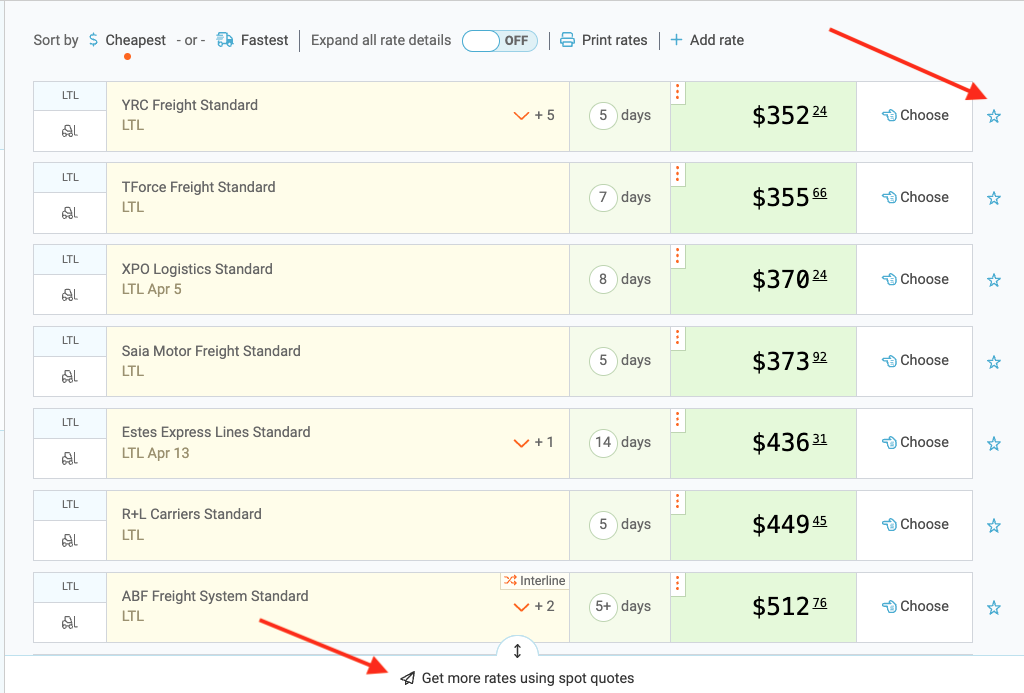
Task: Click Print rates
Action: click(614, 40)
